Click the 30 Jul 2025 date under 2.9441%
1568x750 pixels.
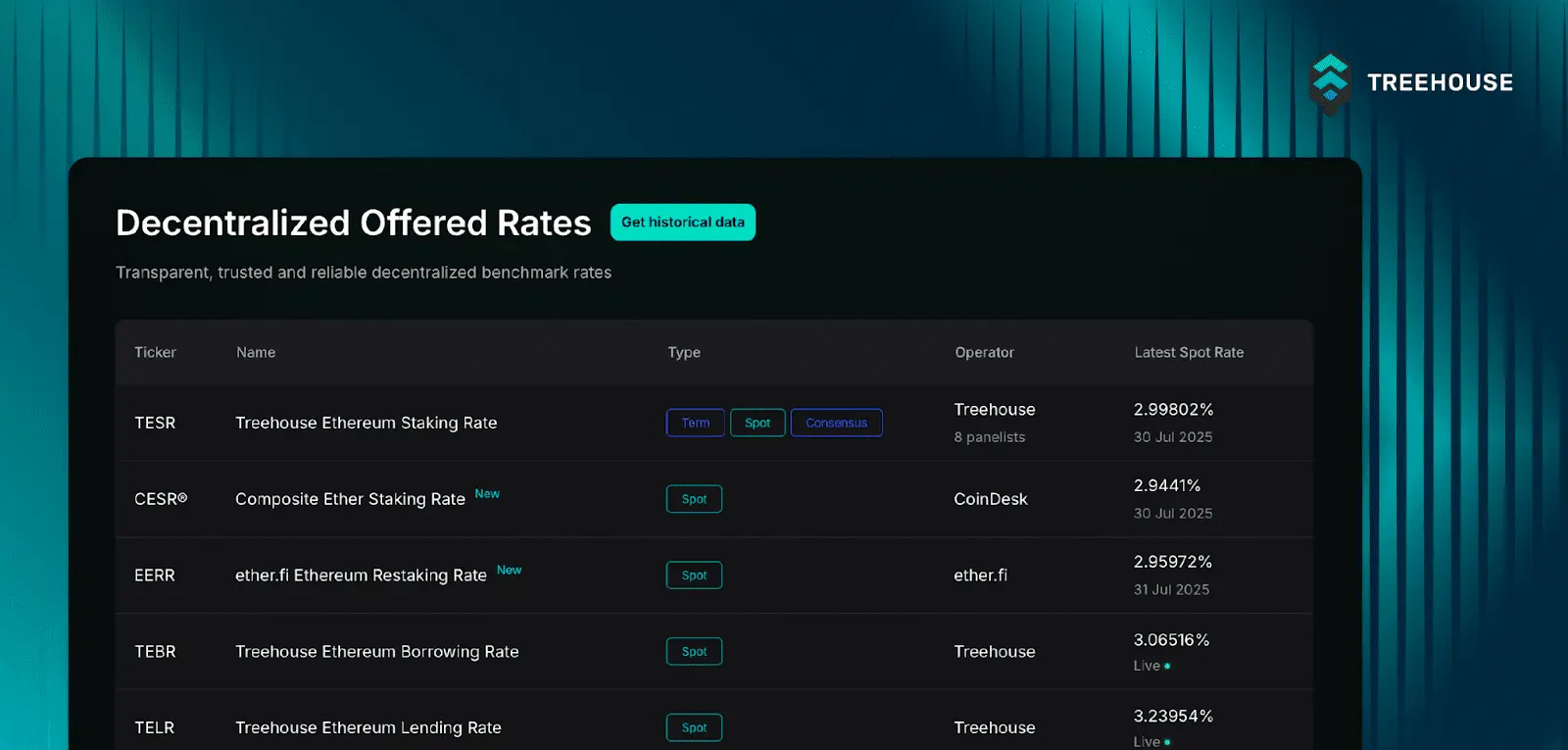[x=1173, y=514]
